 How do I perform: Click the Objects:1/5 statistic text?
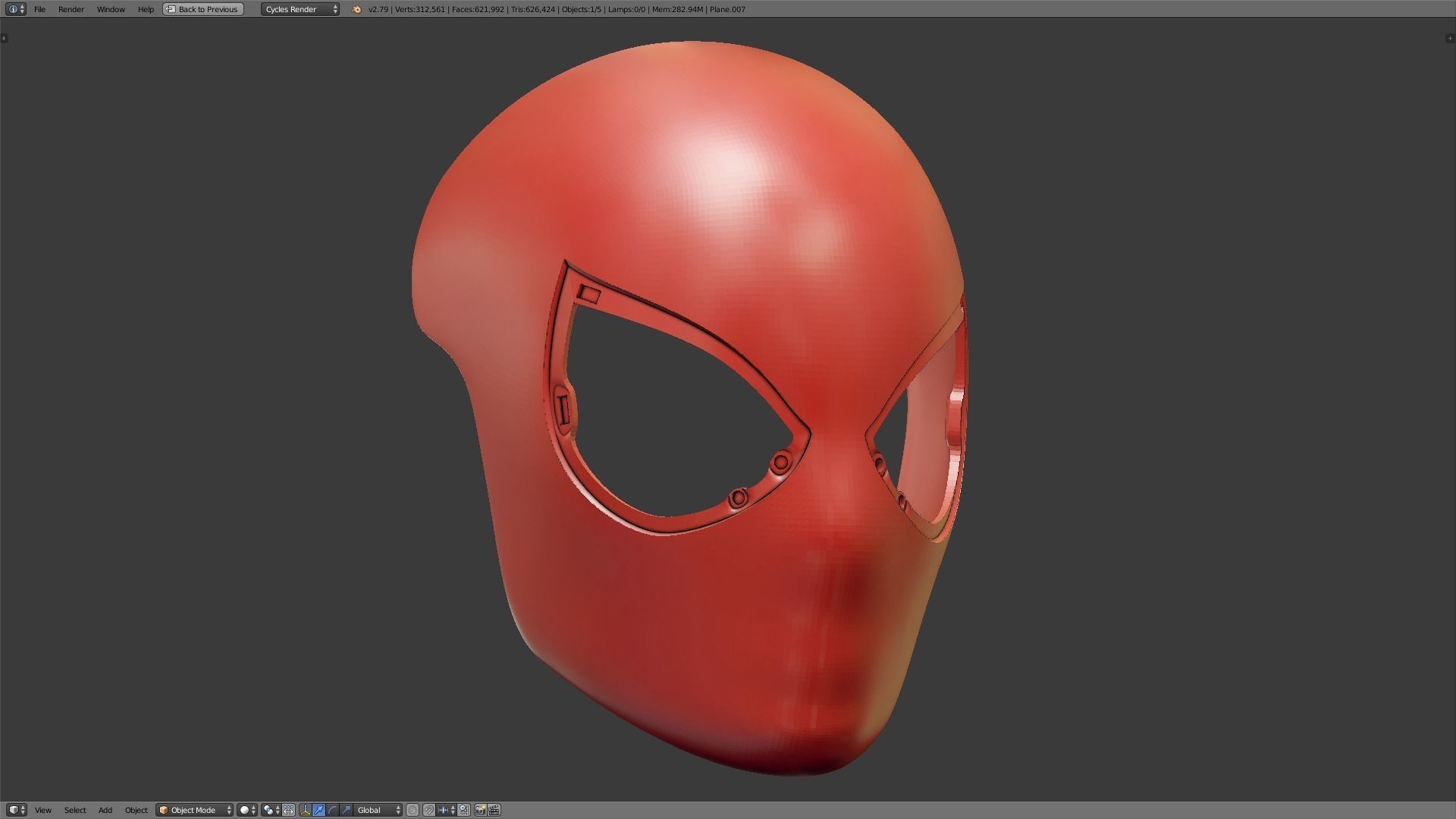click(582, 9)
